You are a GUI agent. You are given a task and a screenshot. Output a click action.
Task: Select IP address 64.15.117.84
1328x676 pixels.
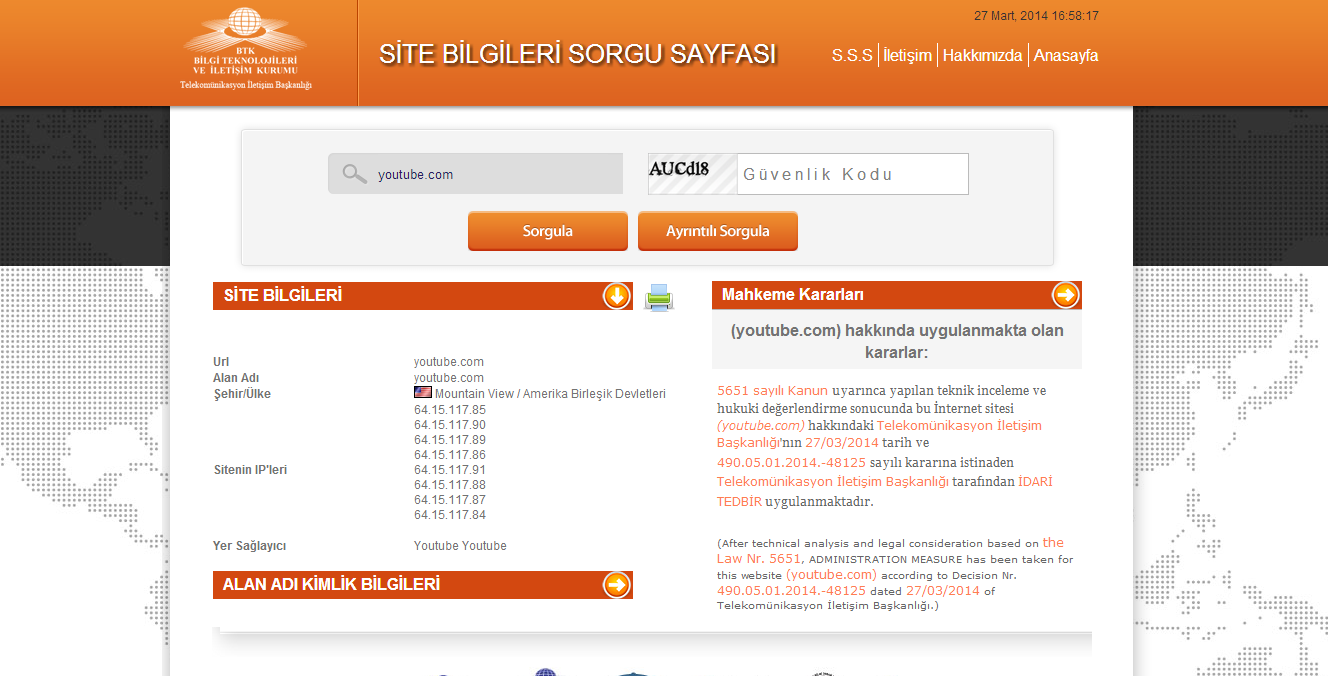(450, 515)
